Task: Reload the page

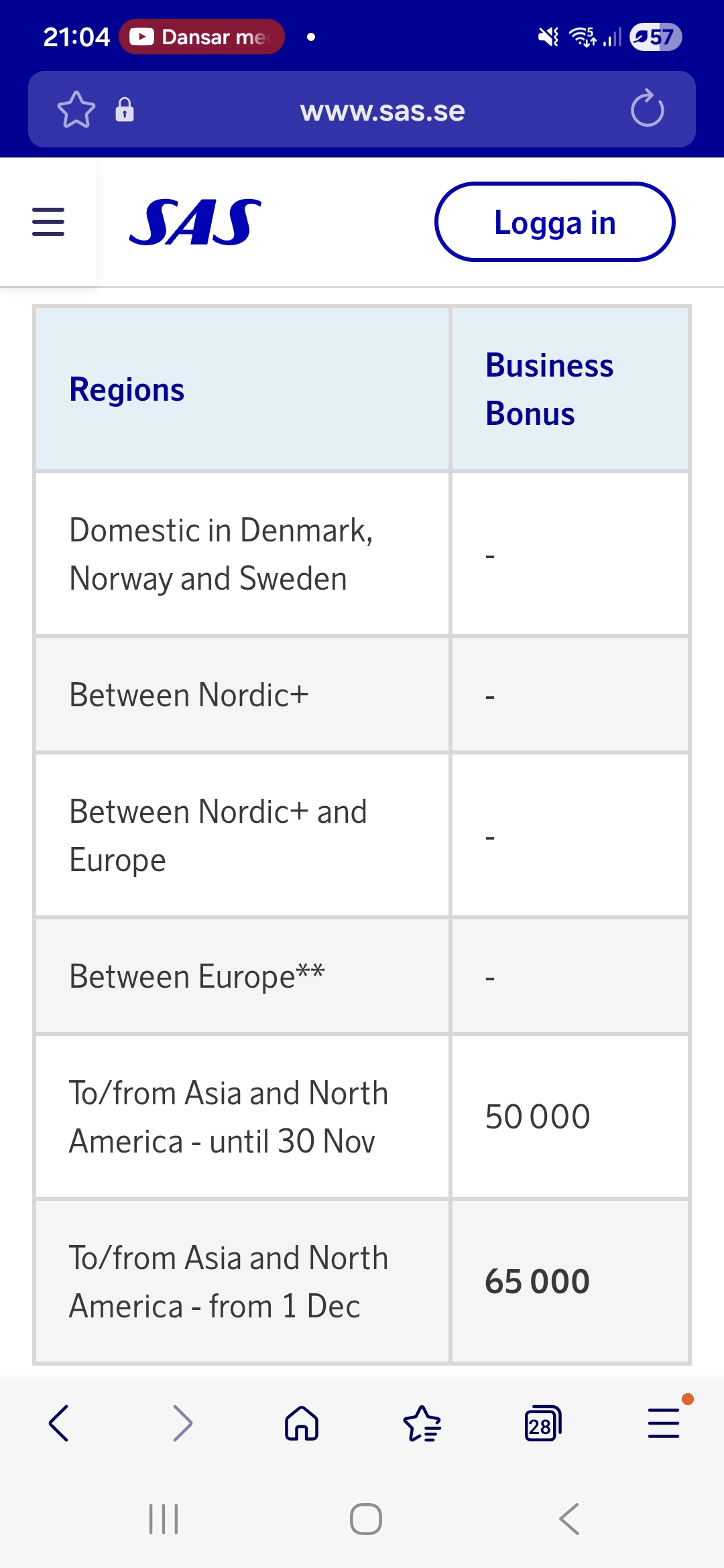Action: (x=647, y=109)
